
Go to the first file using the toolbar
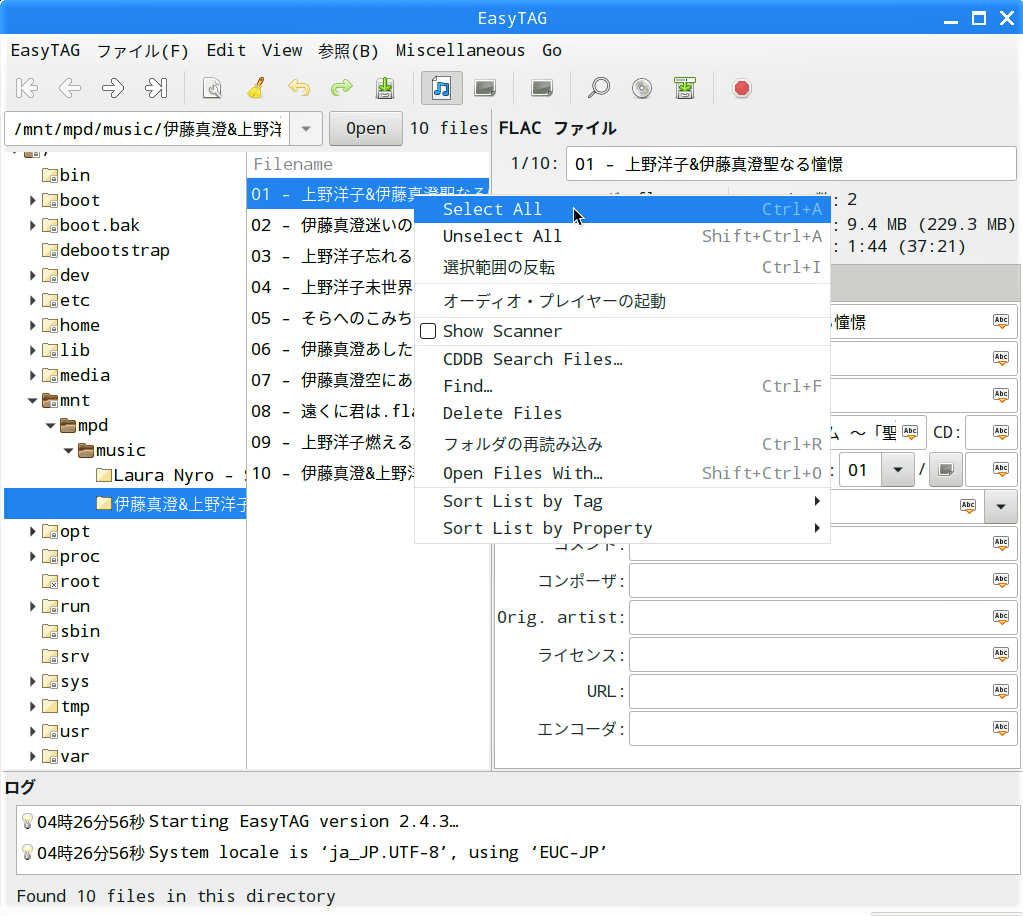point(27,88)
